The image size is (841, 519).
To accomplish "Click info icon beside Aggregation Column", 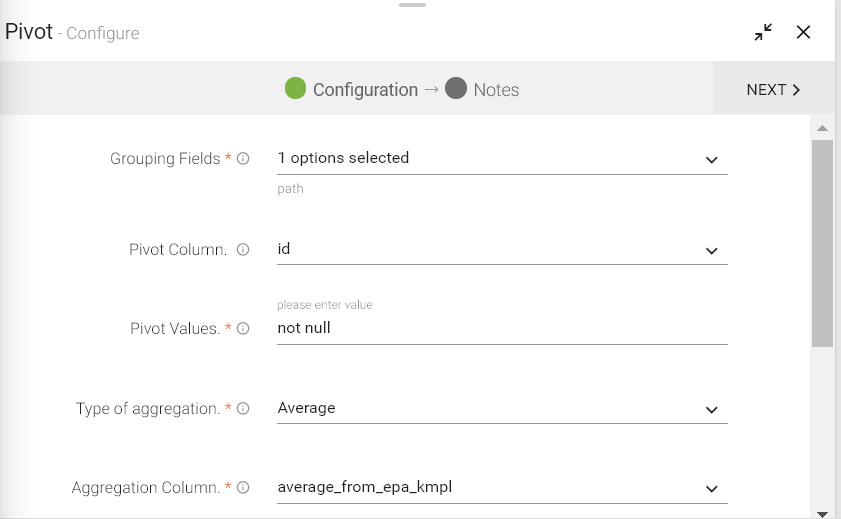I will [x=243, y=489].
